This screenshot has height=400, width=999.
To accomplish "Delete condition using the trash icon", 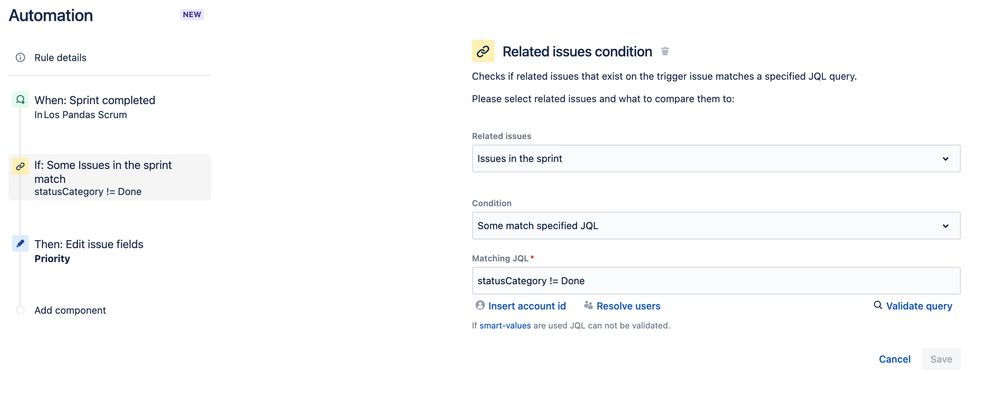I will (666, 51).
